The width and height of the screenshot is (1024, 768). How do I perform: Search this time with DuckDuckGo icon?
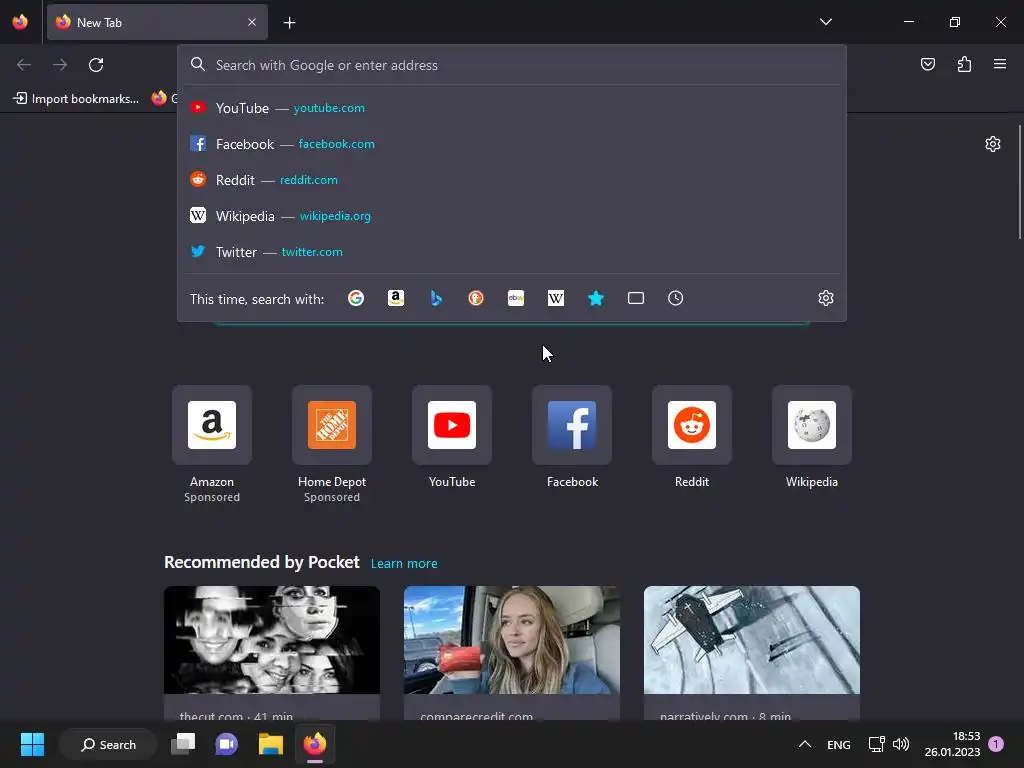(x=476, y=298)
